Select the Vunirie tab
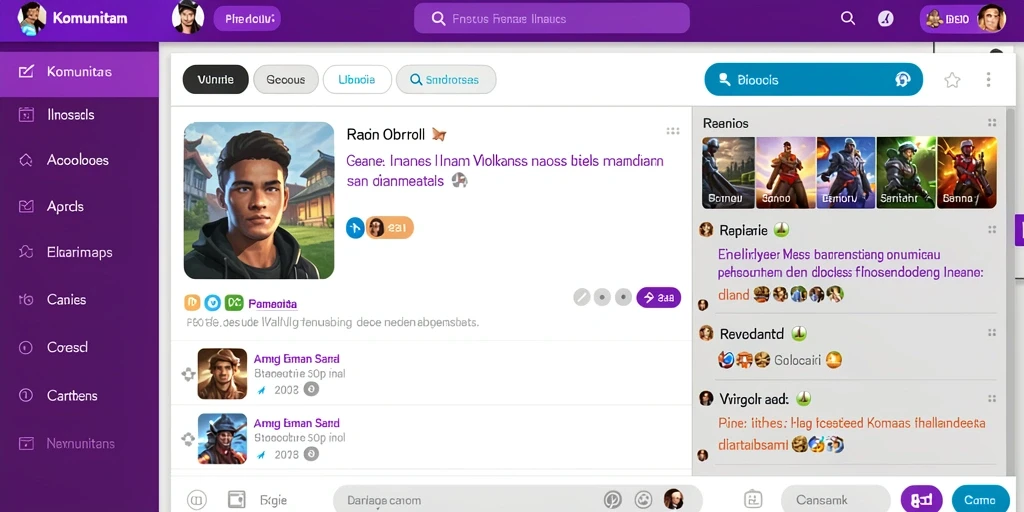The image size is (1024, 512). [216, 80]
